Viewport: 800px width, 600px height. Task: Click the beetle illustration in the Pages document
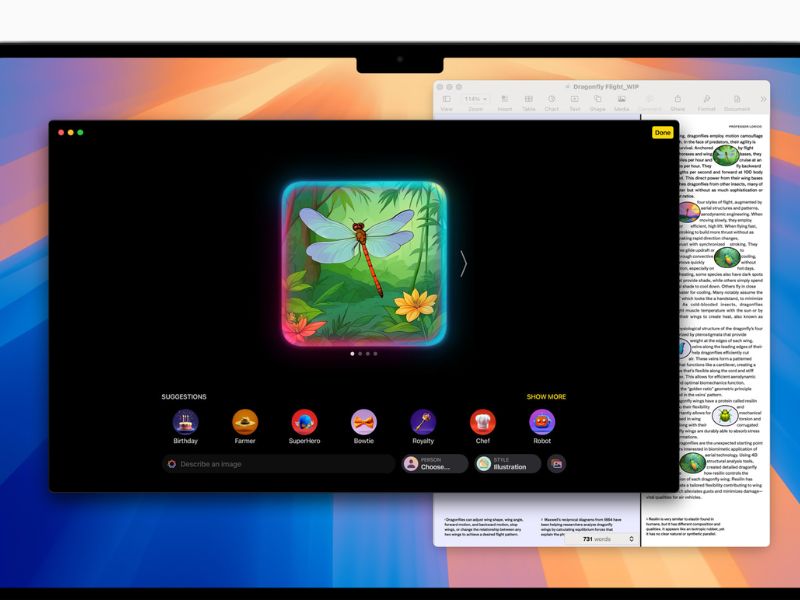[724, 416]
